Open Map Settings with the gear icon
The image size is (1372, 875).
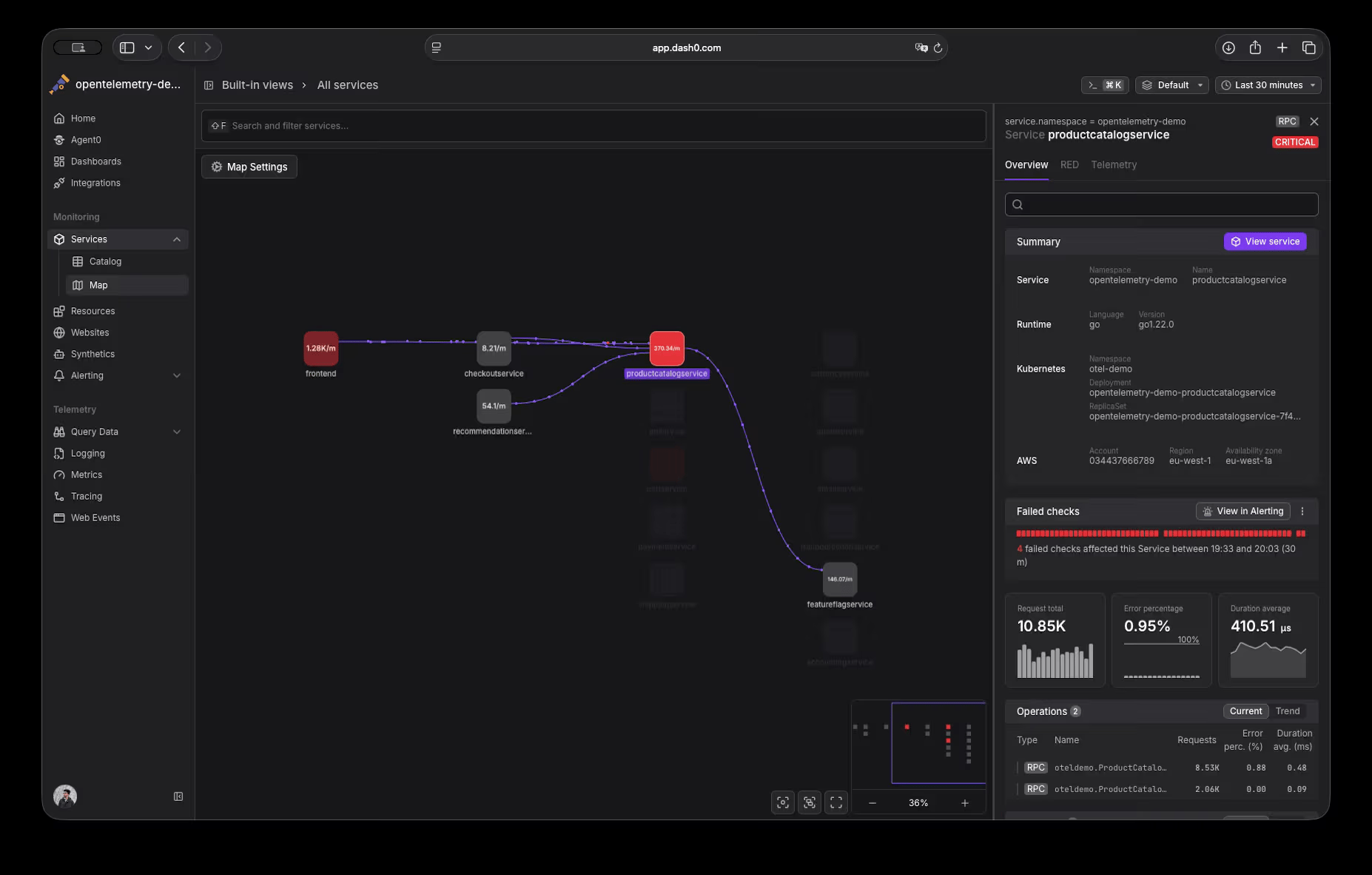[215, 167]
